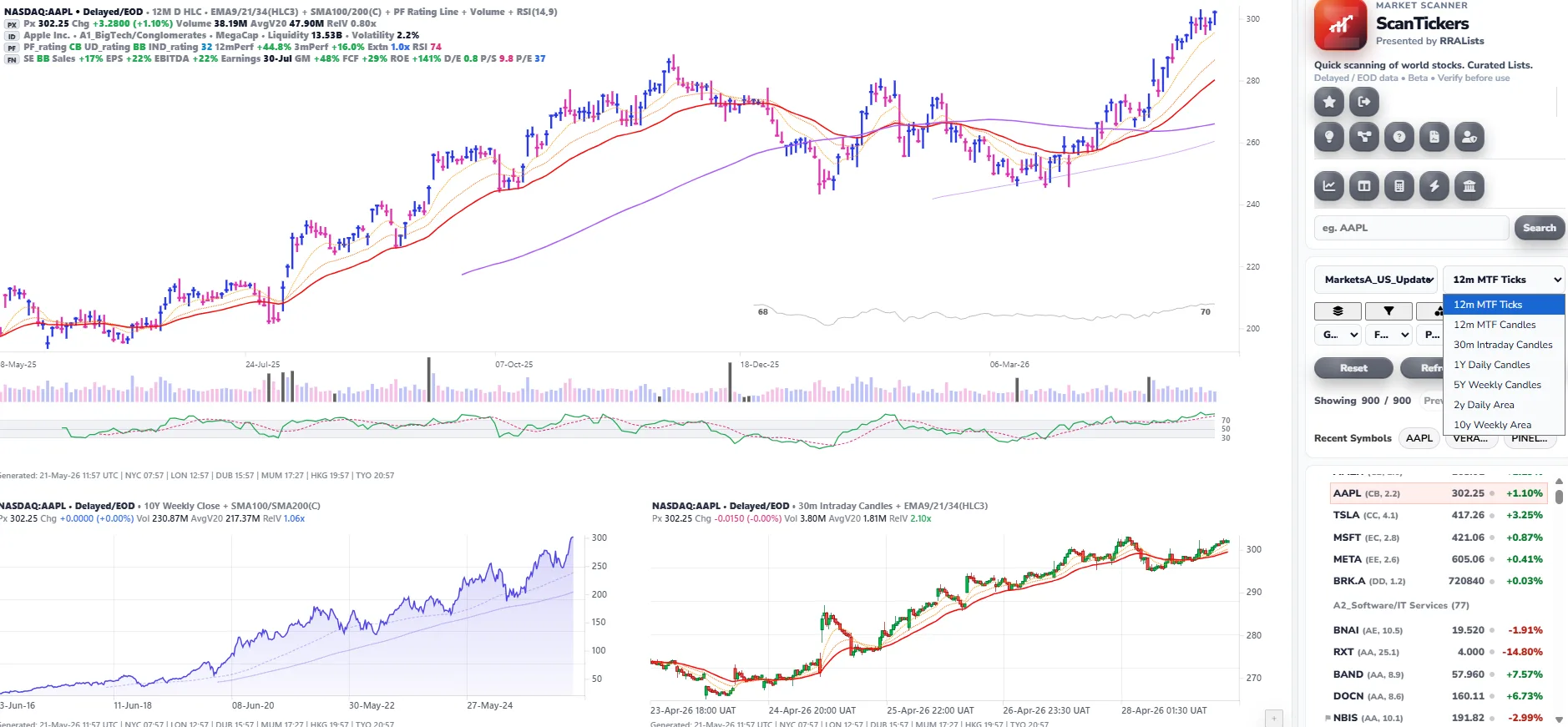Click the PX badge on the main chart

coord(12,24)
